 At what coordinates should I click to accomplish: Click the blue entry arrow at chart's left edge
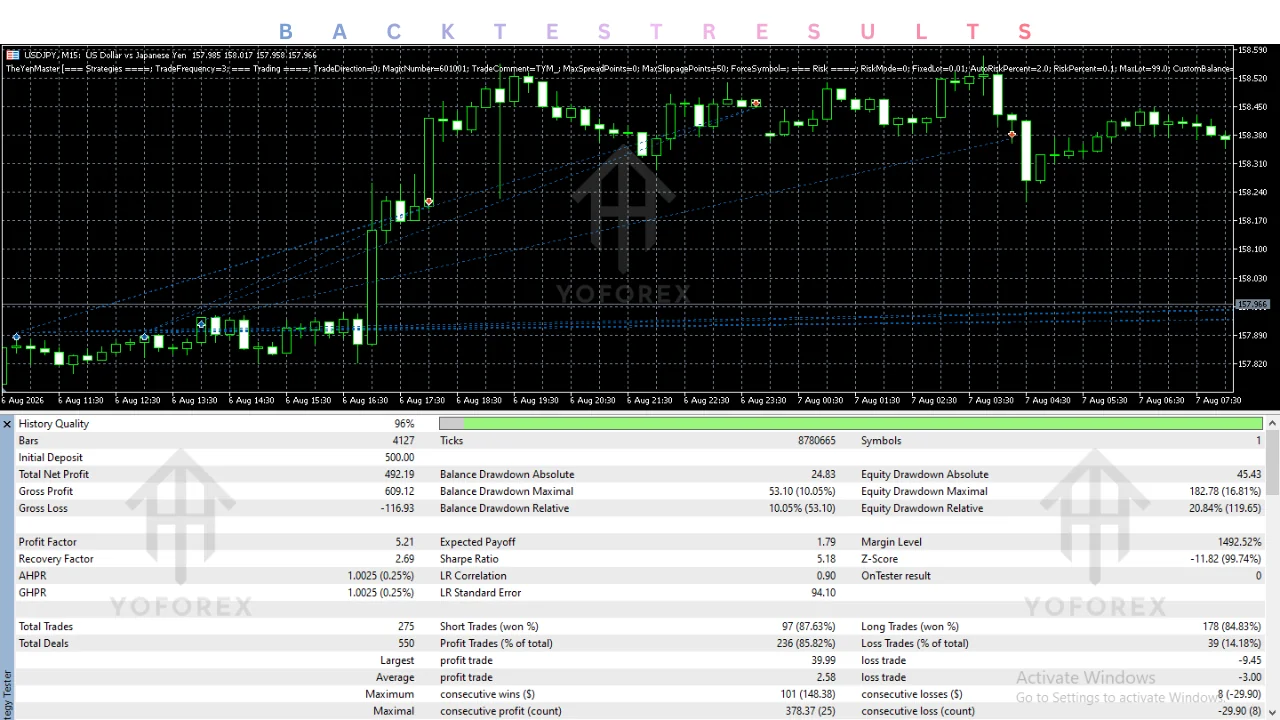click(16, 337)
